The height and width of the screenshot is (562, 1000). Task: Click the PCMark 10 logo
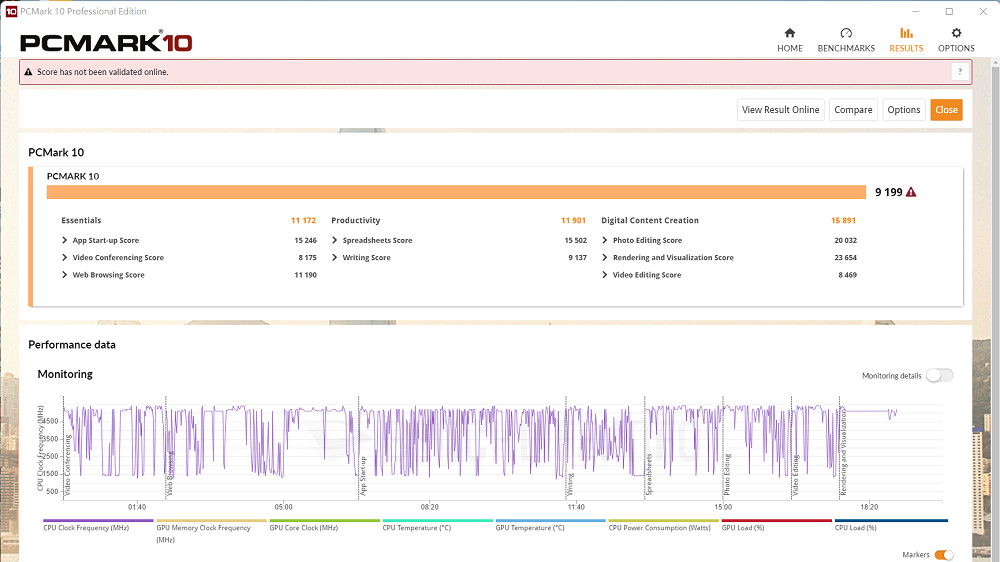coord(106,42)
